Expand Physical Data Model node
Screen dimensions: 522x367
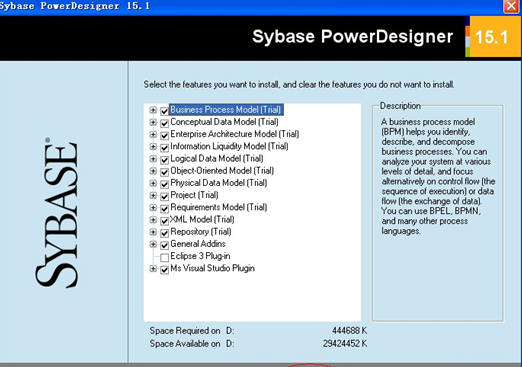pos(153,183)
